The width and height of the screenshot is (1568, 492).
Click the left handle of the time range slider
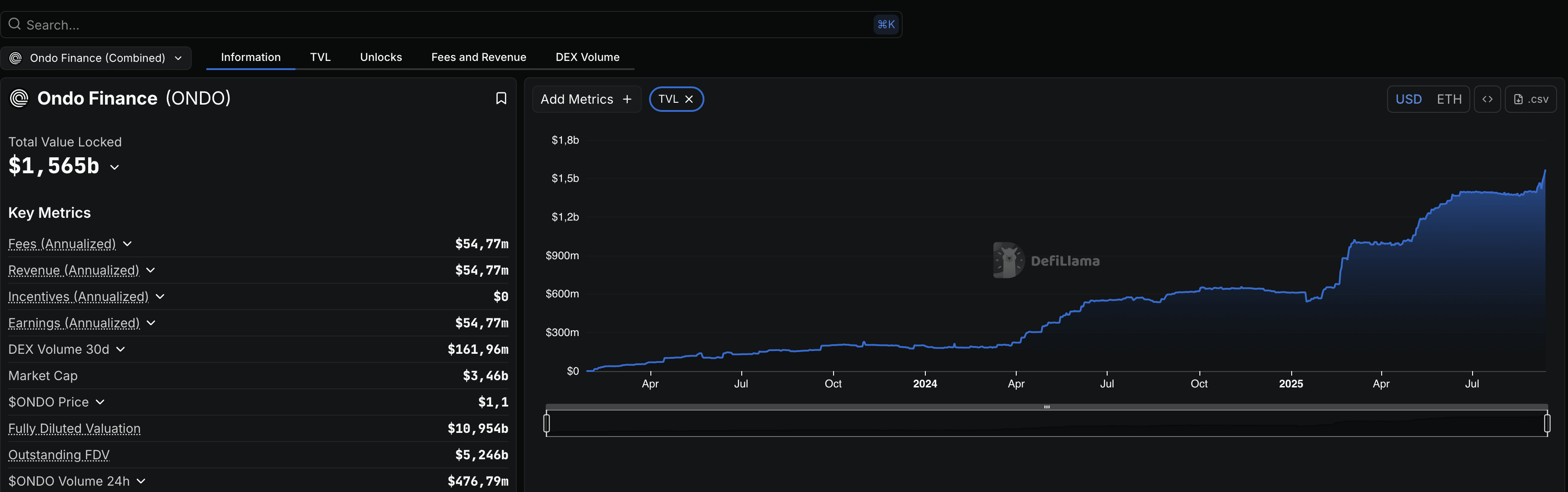pos(547,422)
